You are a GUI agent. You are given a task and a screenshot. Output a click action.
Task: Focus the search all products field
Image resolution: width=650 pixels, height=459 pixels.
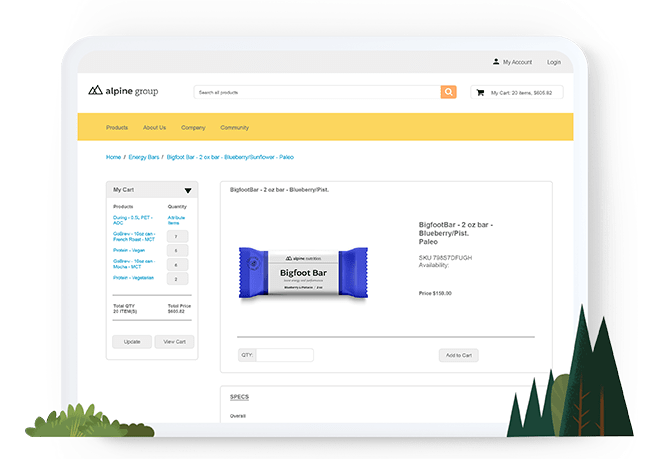pos(317,92)
